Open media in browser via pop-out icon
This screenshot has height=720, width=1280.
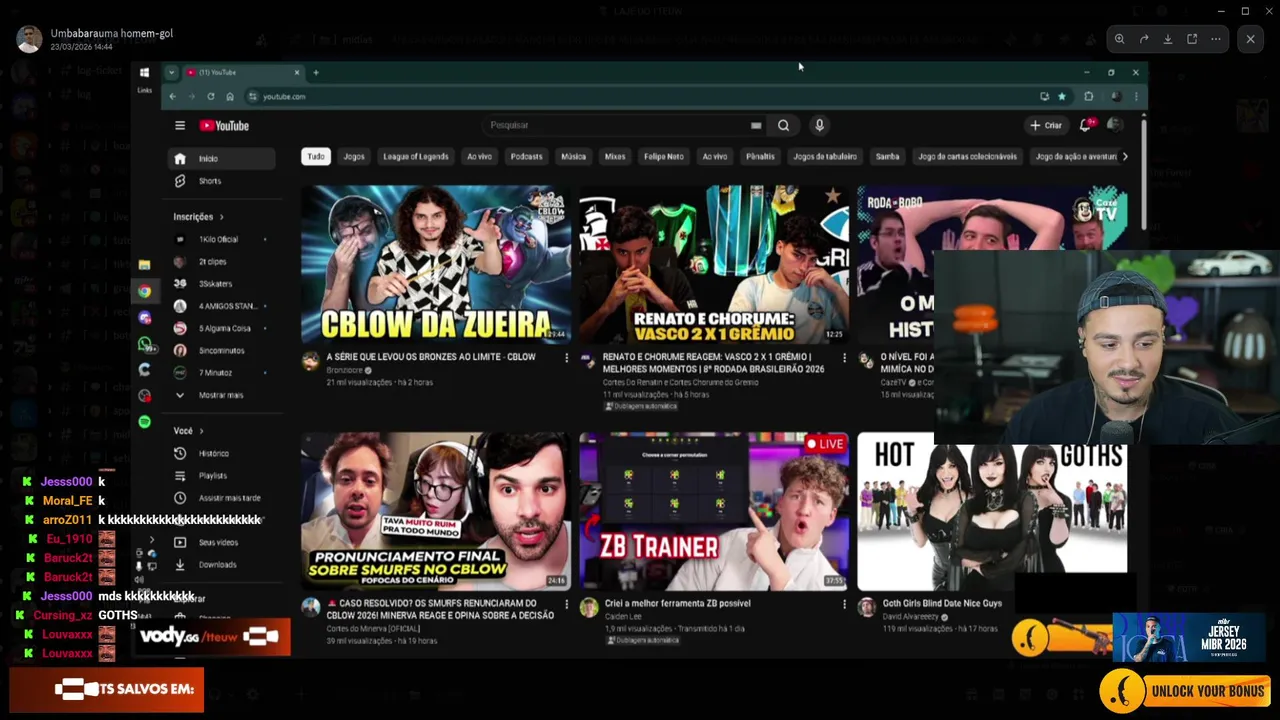coord(1192,39)
